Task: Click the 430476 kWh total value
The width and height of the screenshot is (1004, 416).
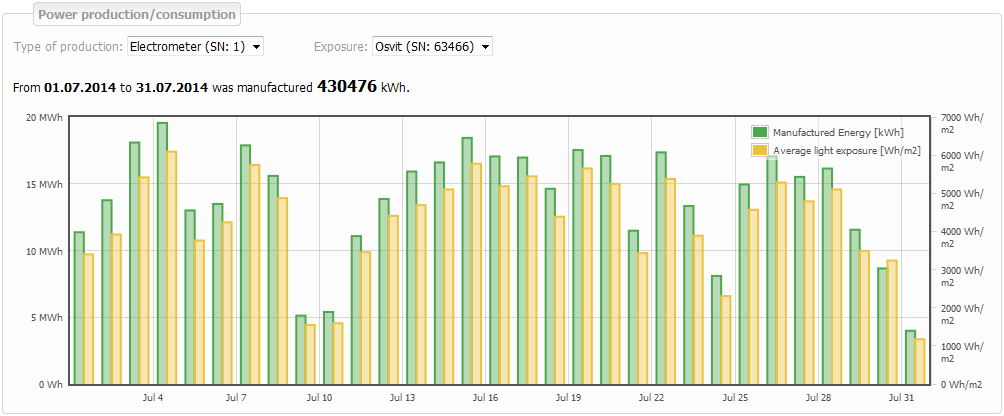Action: click(346, 87)
